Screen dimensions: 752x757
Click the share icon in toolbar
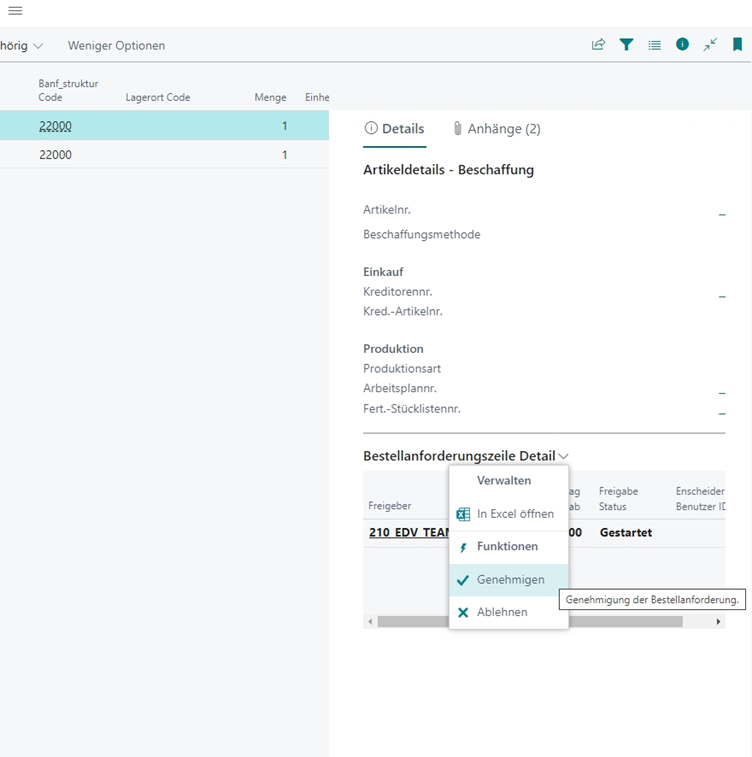[598, 45]
